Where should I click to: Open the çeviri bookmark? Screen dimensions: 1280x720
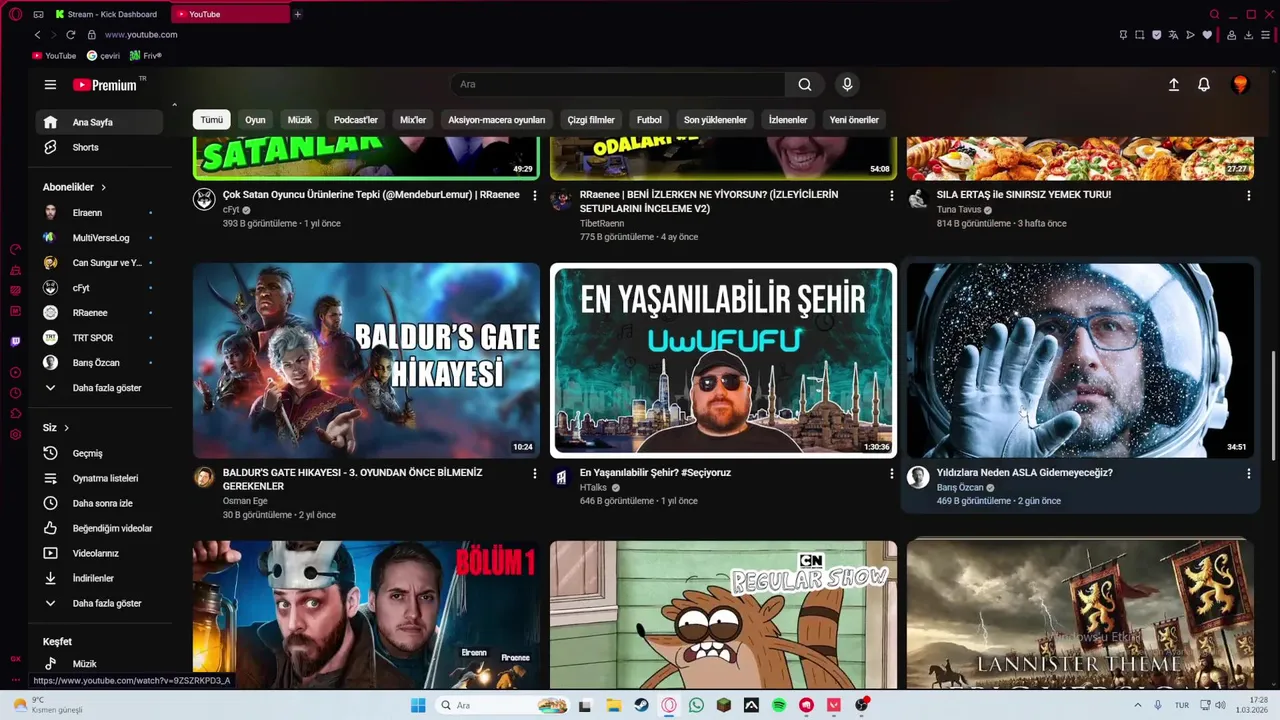(x=103, y=56)
